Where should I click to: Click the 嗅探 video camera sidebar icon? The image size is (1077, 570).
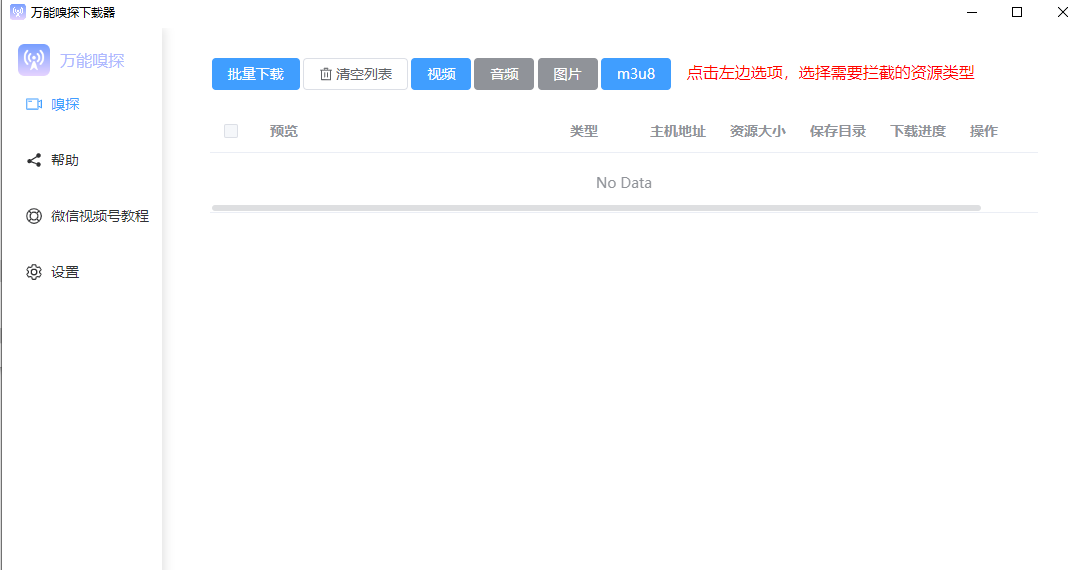pos(34,104)
